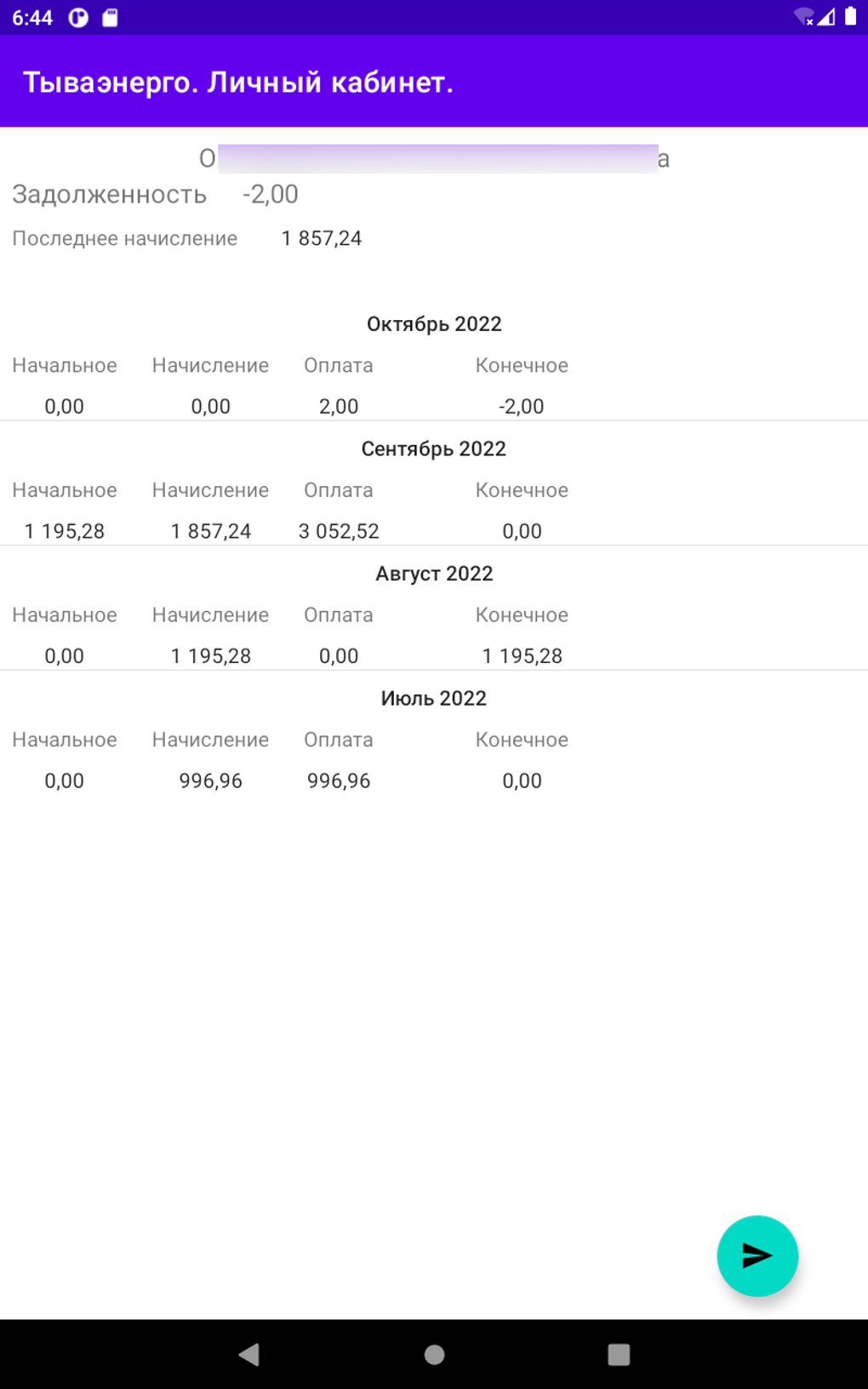Tap the teal send floating button
Viewport: 868px width, 1389px height.
point(757,1255)
